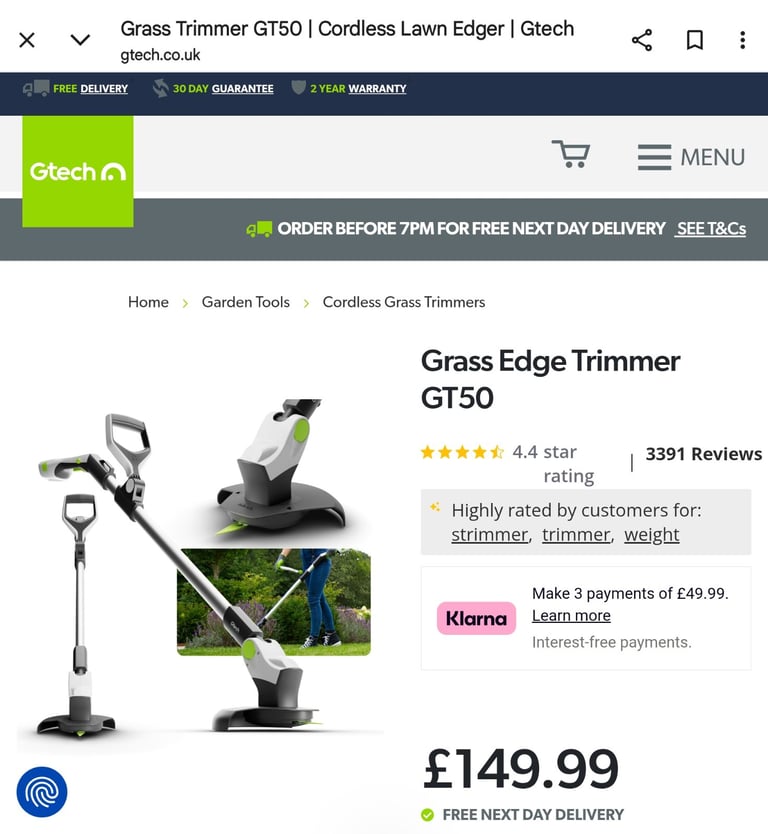
Task: Open the hamburger MENU
Action: click(x=691, y=157)
